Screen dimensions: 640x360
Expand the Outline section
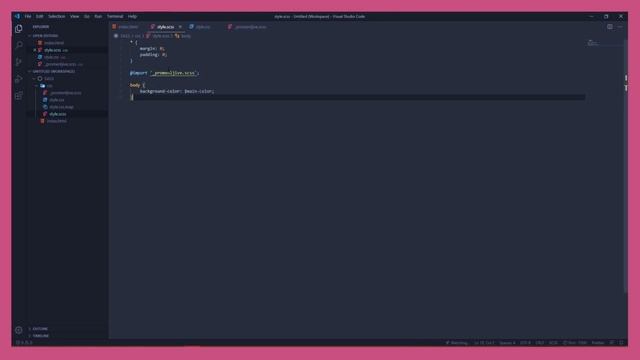[40, 329]
